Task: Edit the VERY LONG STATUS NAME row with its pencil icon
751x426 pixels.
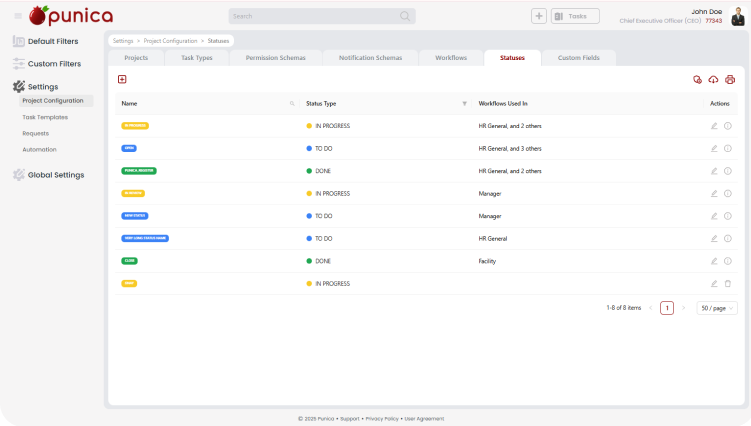Action: [714, 239]
